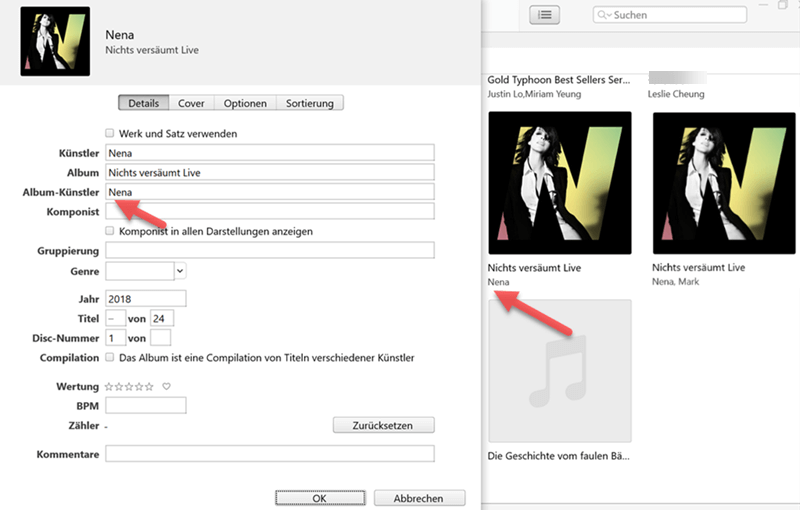Click the list view icon in the toolbar
Viewport: 800px width, 511px height.
[x=544, y=15]
